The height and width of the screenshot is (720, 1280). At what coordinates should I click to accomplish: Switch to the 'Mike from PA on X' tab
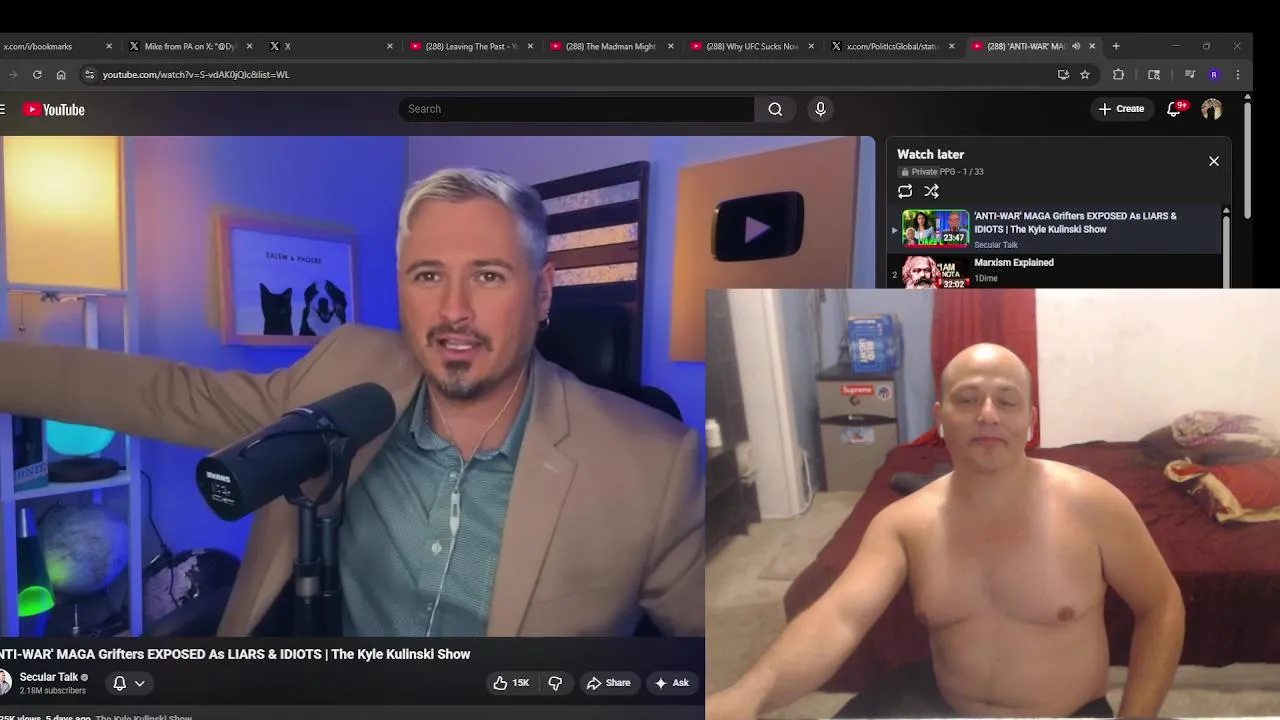(190, 46)
